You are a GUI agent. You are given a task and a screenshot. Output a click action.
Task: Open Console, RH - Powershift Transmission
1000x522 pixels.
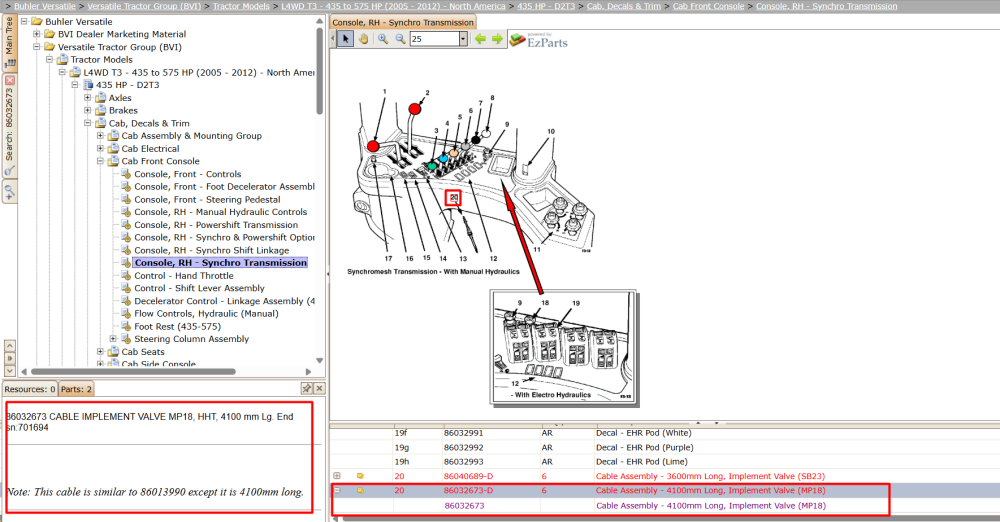(x=216, y=225)
